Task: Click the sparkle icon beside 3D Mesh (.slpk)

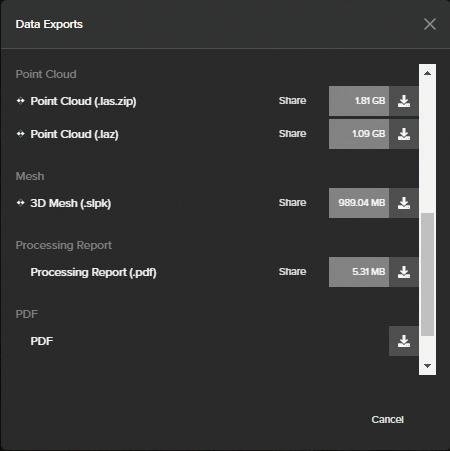Action: pyautogui.click(x=21, y=203)
